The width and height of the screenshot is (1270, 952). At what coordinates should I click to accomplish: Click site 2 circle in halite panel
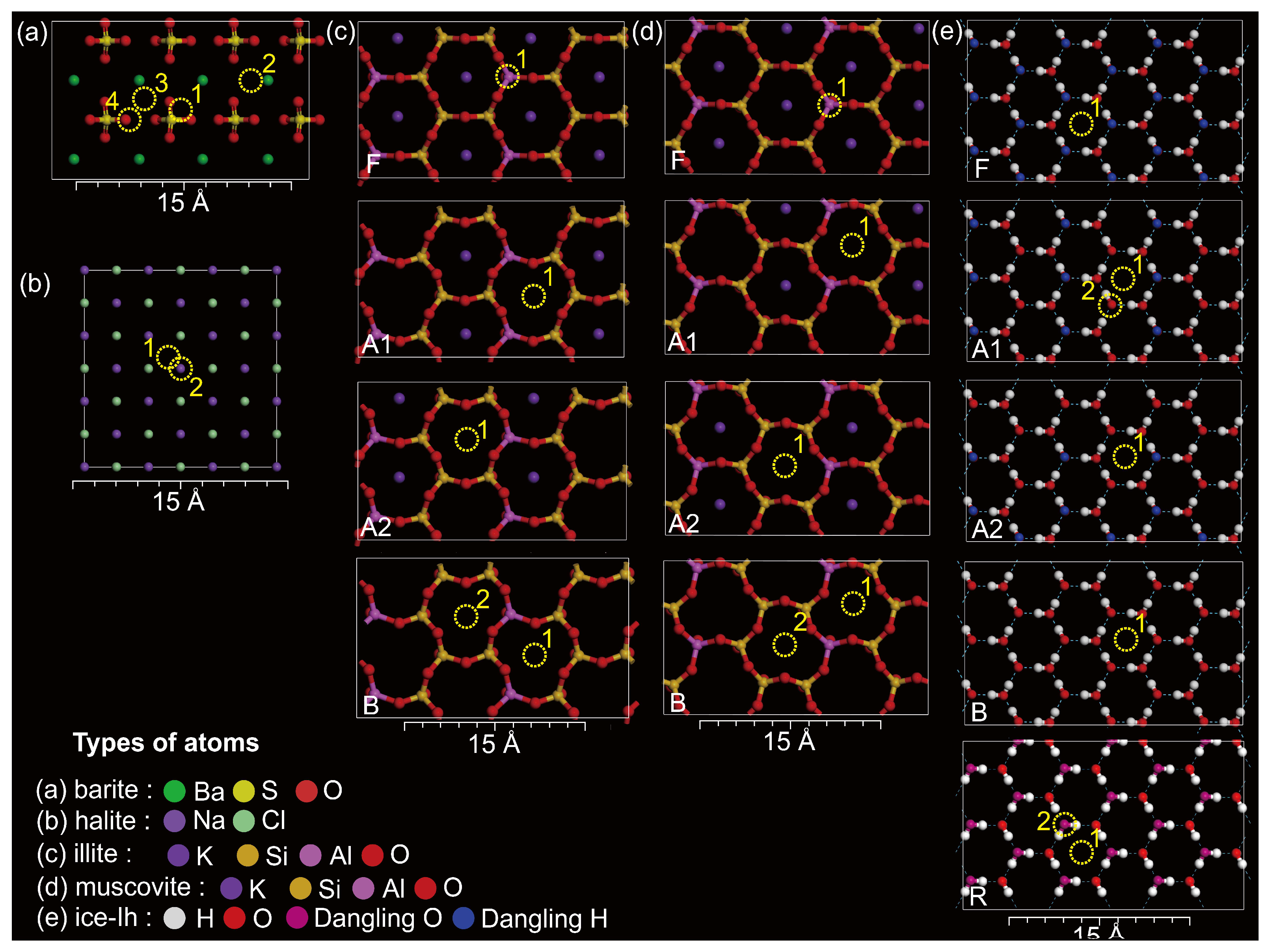click(180, 369)
